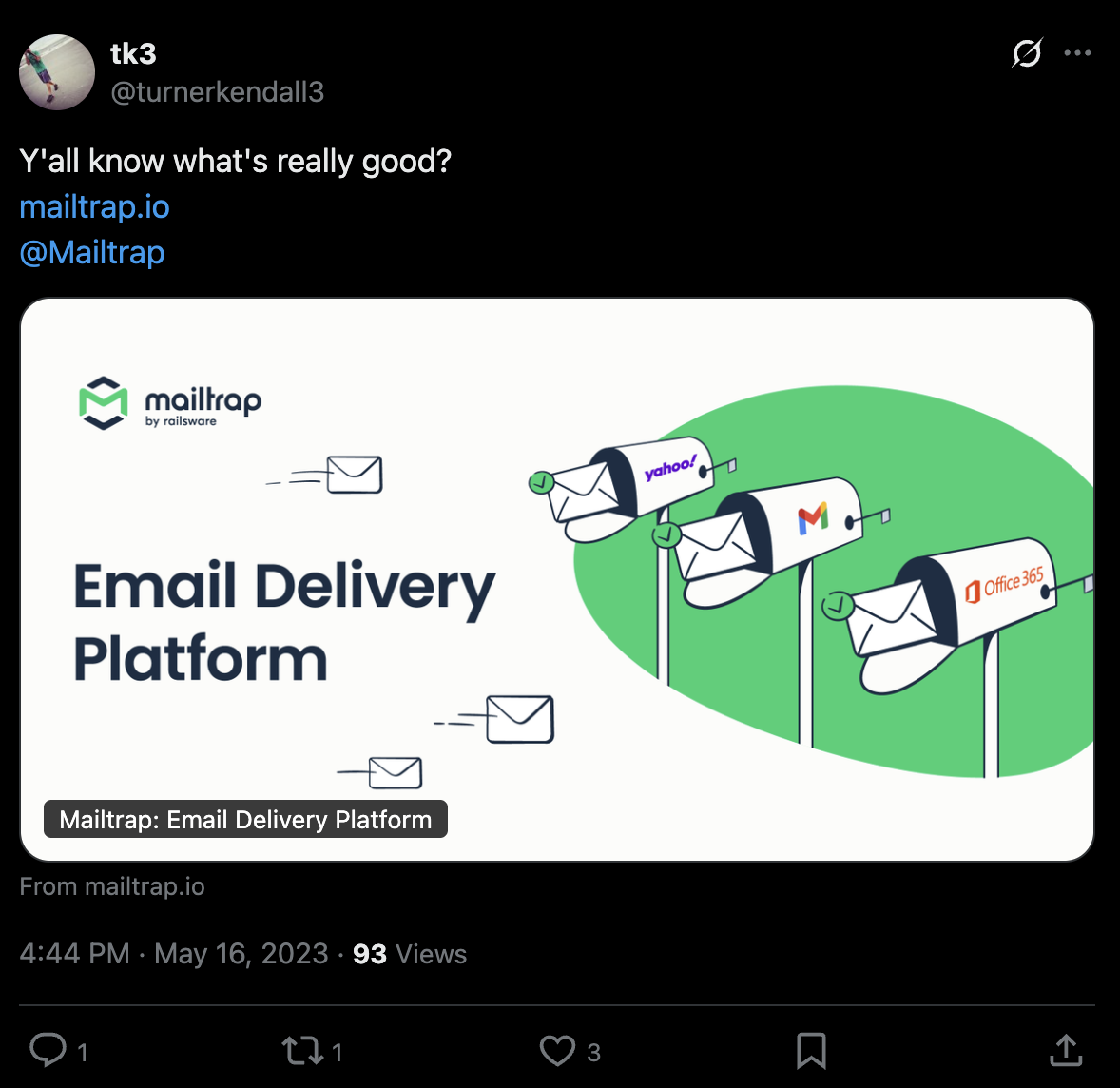Click the Mailtrap logo in the image
1120x1088 pixels.
[x=169, y=403]
